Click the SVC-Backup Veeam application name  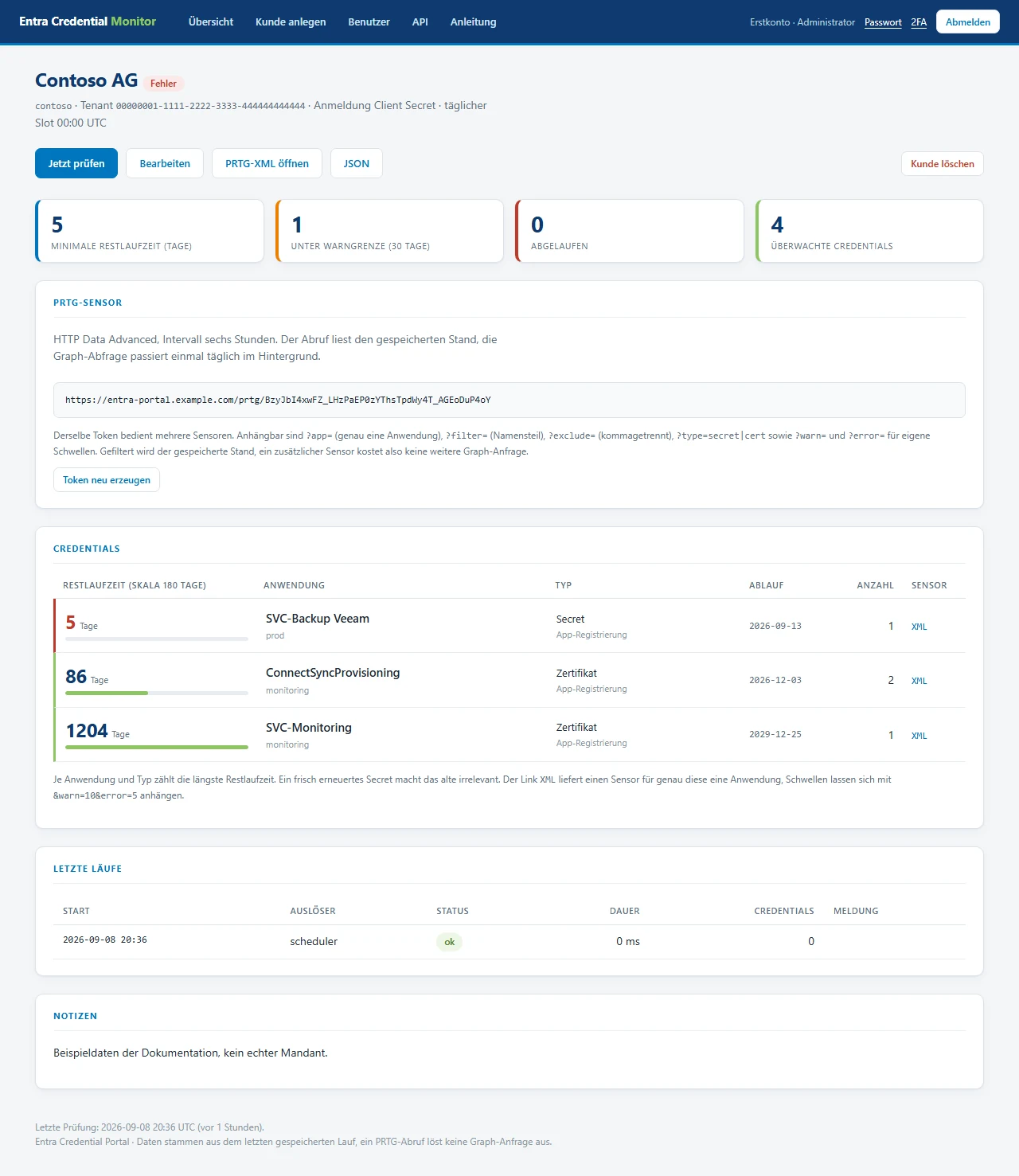[x=318, y=619]
